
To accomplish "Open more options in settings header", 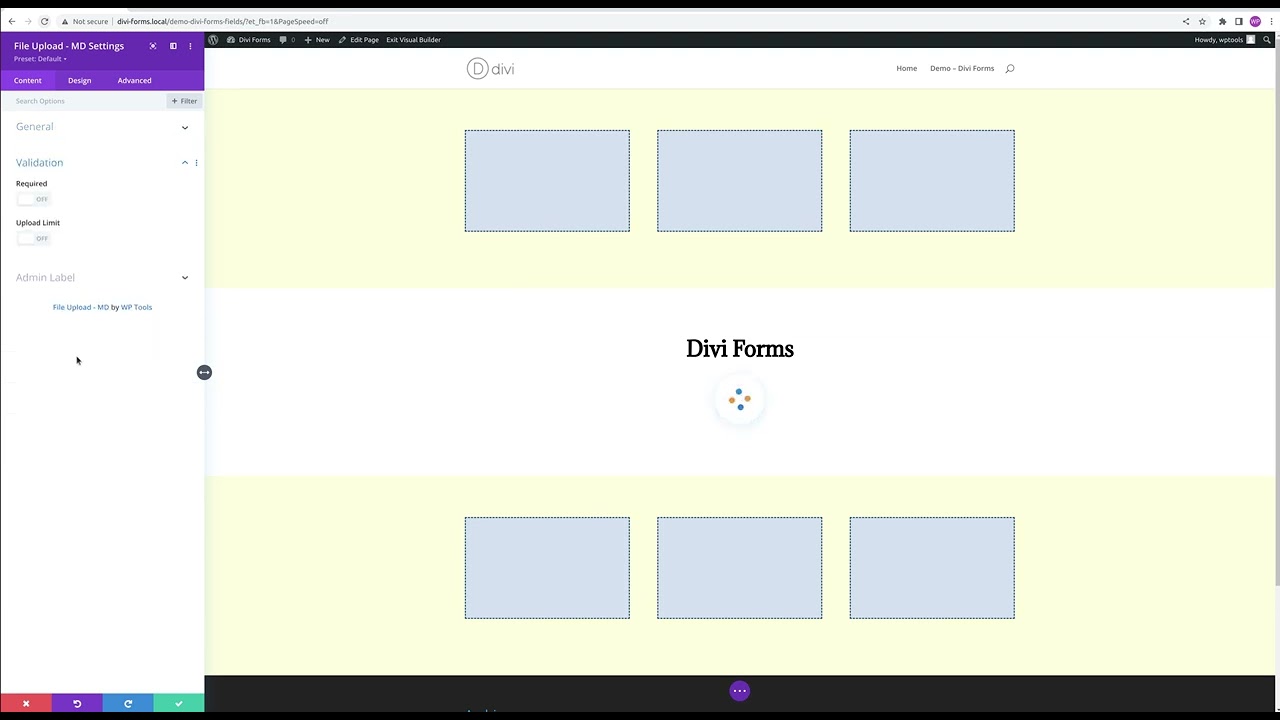I will (x=190, y=46).
